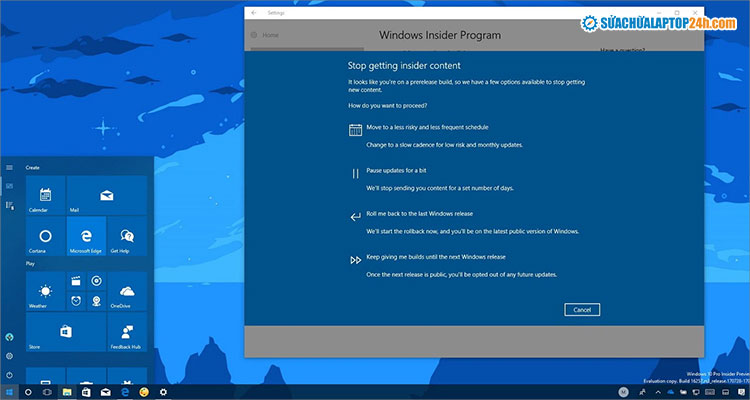Open the Camera webcam small tile
The image size is (750, 400).
[96, 301]
